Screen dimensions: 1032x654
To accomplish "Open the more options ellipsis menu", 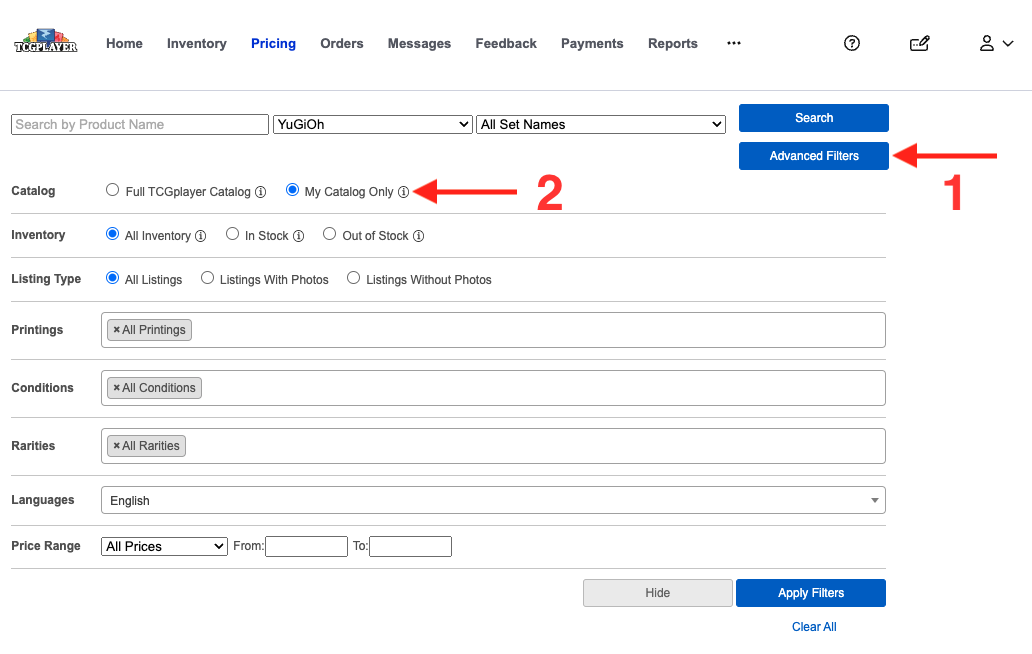I will (x=734, y=43).
